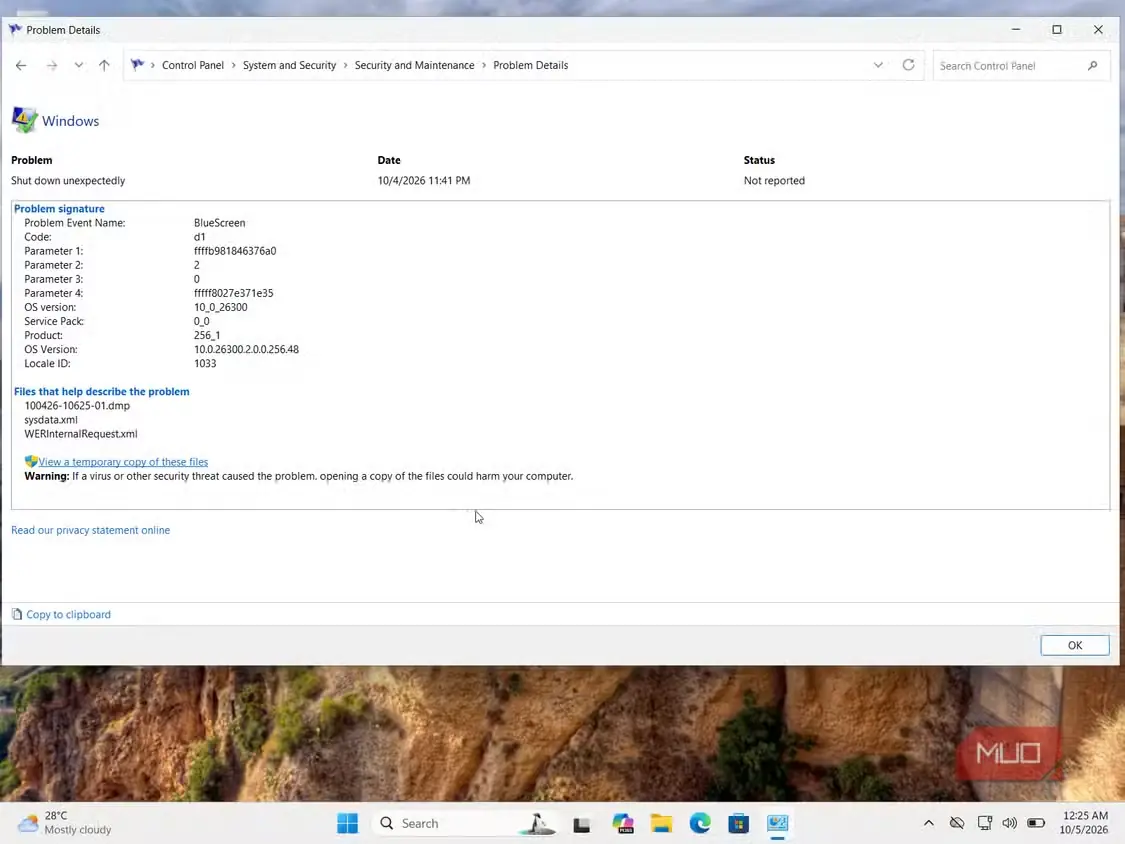Viewport: 1125px width, 844px height.
Task: Click the volume speaker tray icon
Action: 1009,823
